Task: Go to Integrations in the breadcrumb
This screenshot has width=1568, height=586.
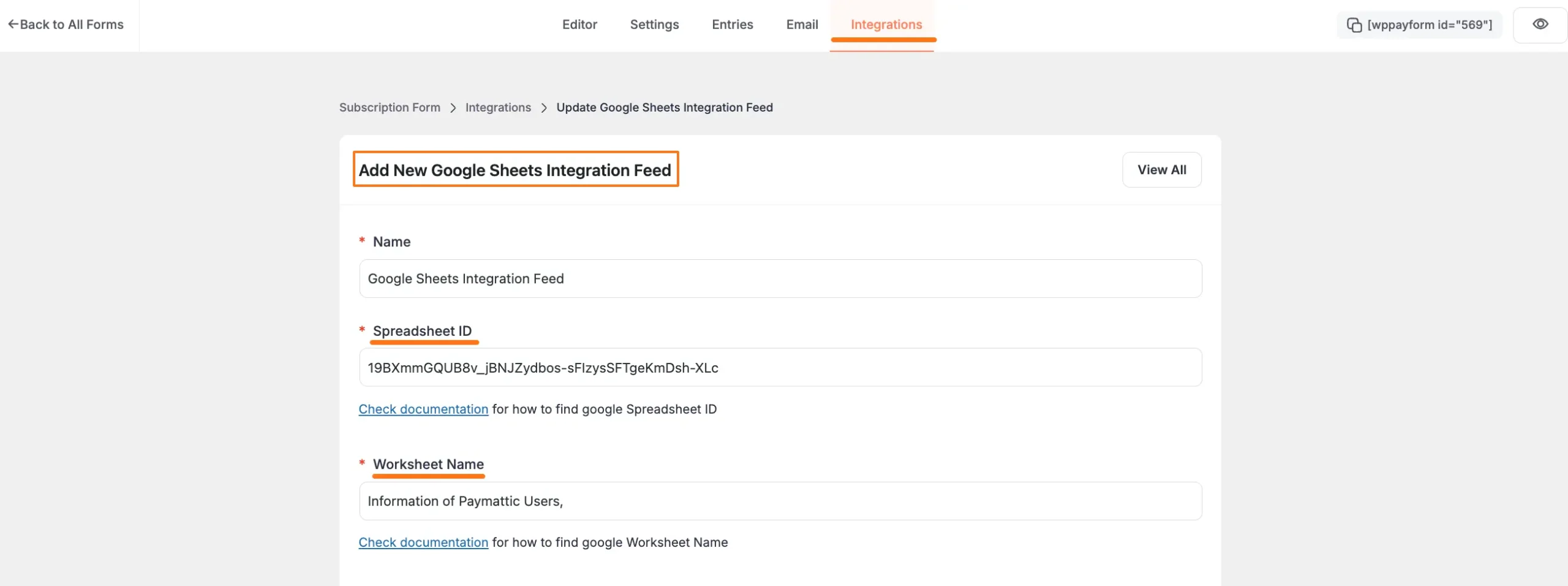Action: [498, 108]
